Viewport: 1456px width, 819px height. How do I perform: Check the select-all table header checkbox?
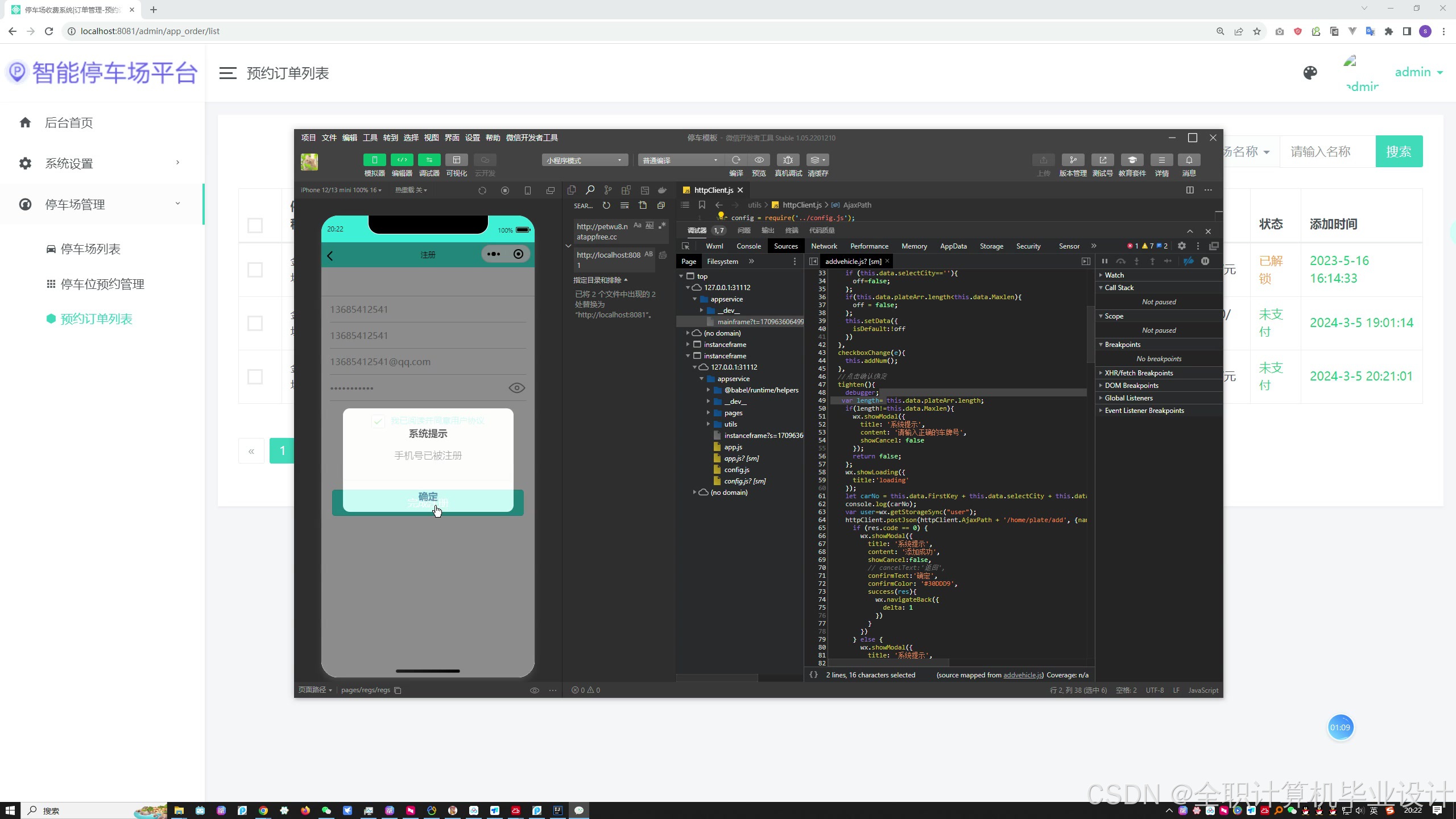[x=255, y=225]
